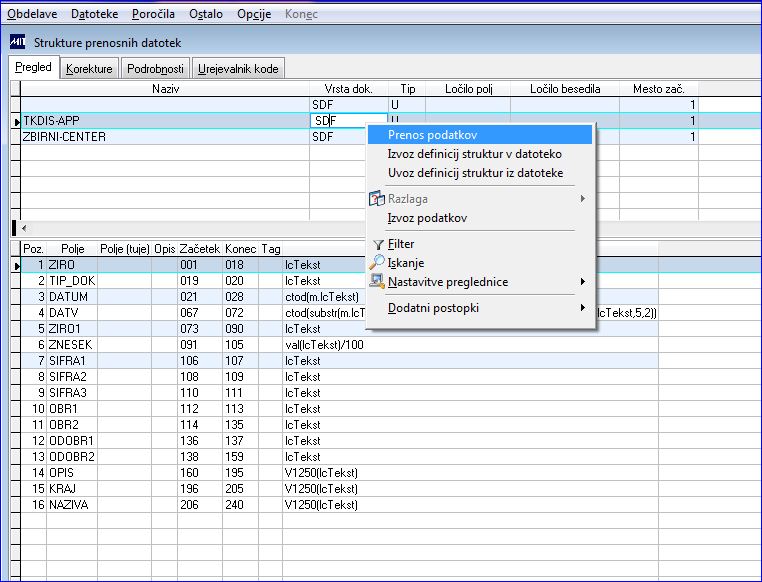The image size is (762, 582).
Task: Click the TIP_DOK field cell
Action: click(72, 281)
